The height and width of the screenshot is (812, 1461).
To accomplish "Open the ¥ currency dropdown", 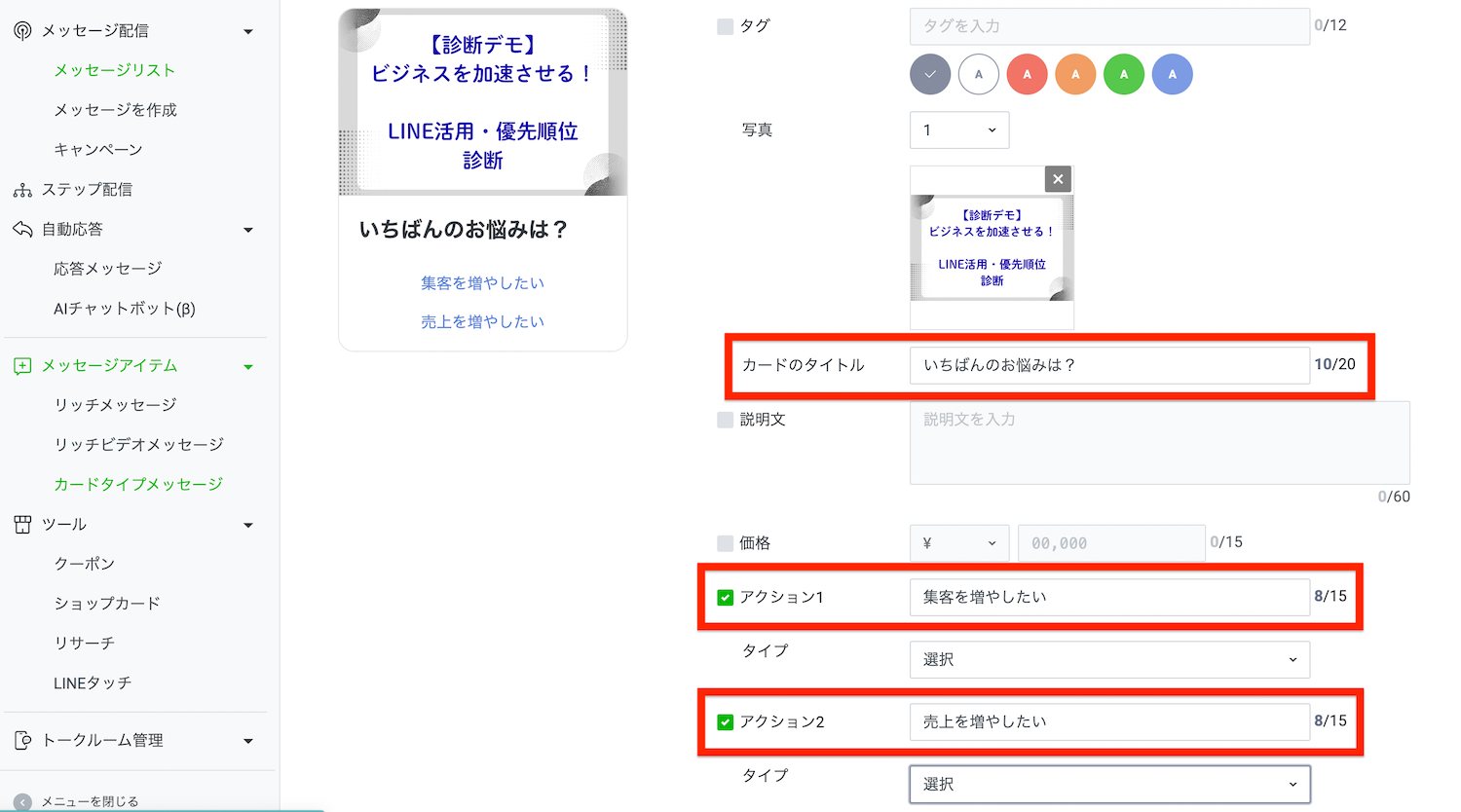I will [x=959, y=543].
